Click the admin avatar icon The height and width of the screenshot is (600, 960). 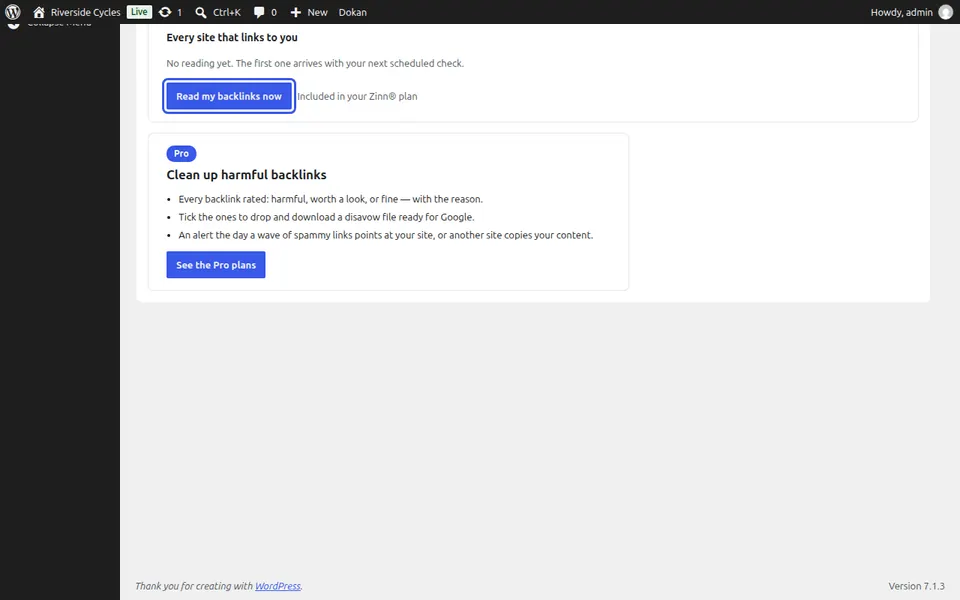946,12
